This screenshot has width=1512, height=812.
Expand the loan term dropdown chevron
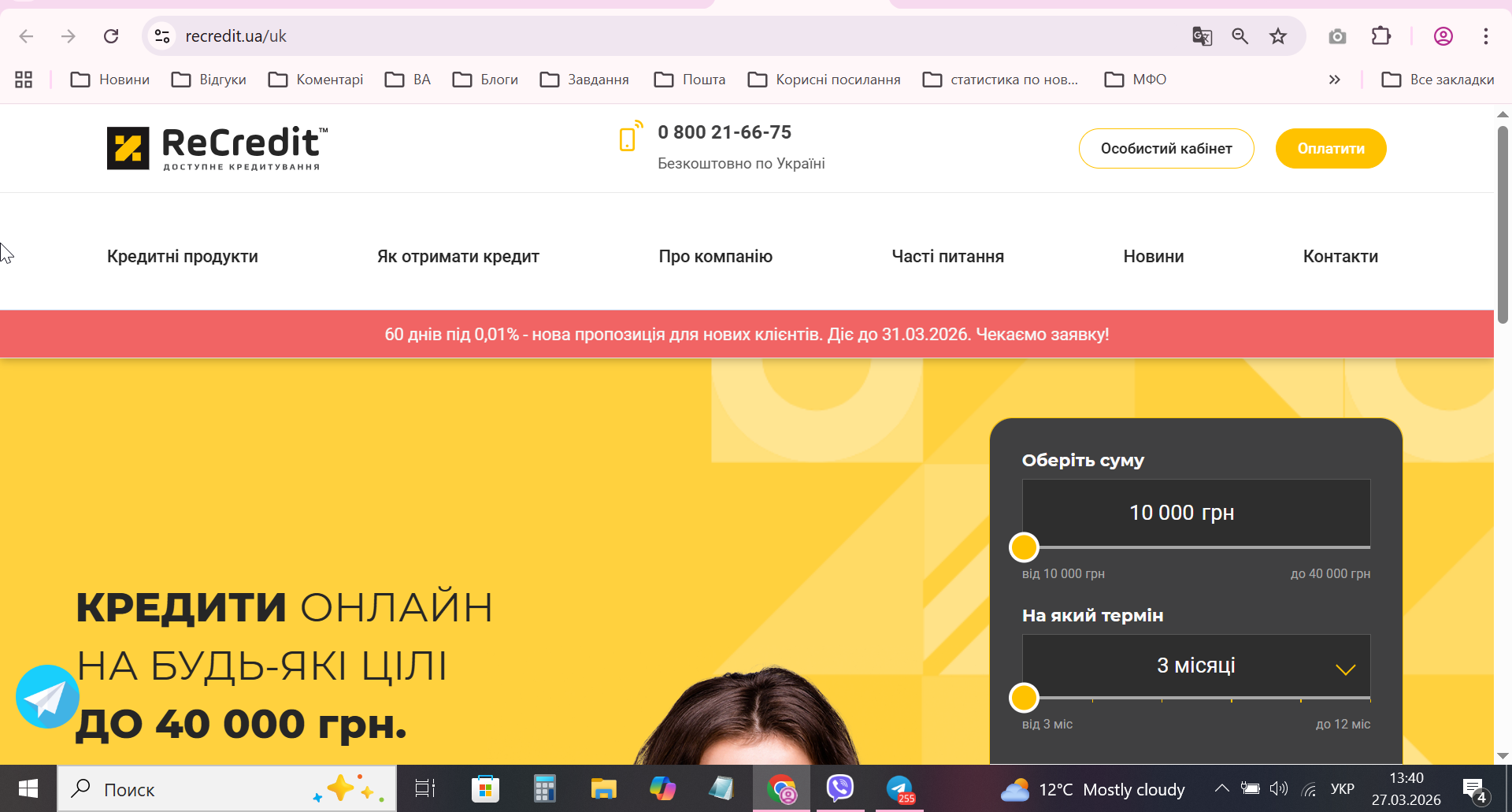(1345, 669)
